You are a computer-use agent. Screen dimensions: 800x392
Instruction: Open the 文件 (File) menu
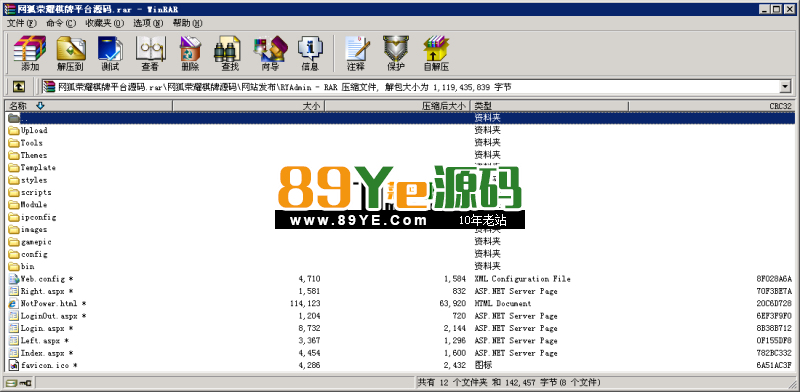[x=22, y=23]
